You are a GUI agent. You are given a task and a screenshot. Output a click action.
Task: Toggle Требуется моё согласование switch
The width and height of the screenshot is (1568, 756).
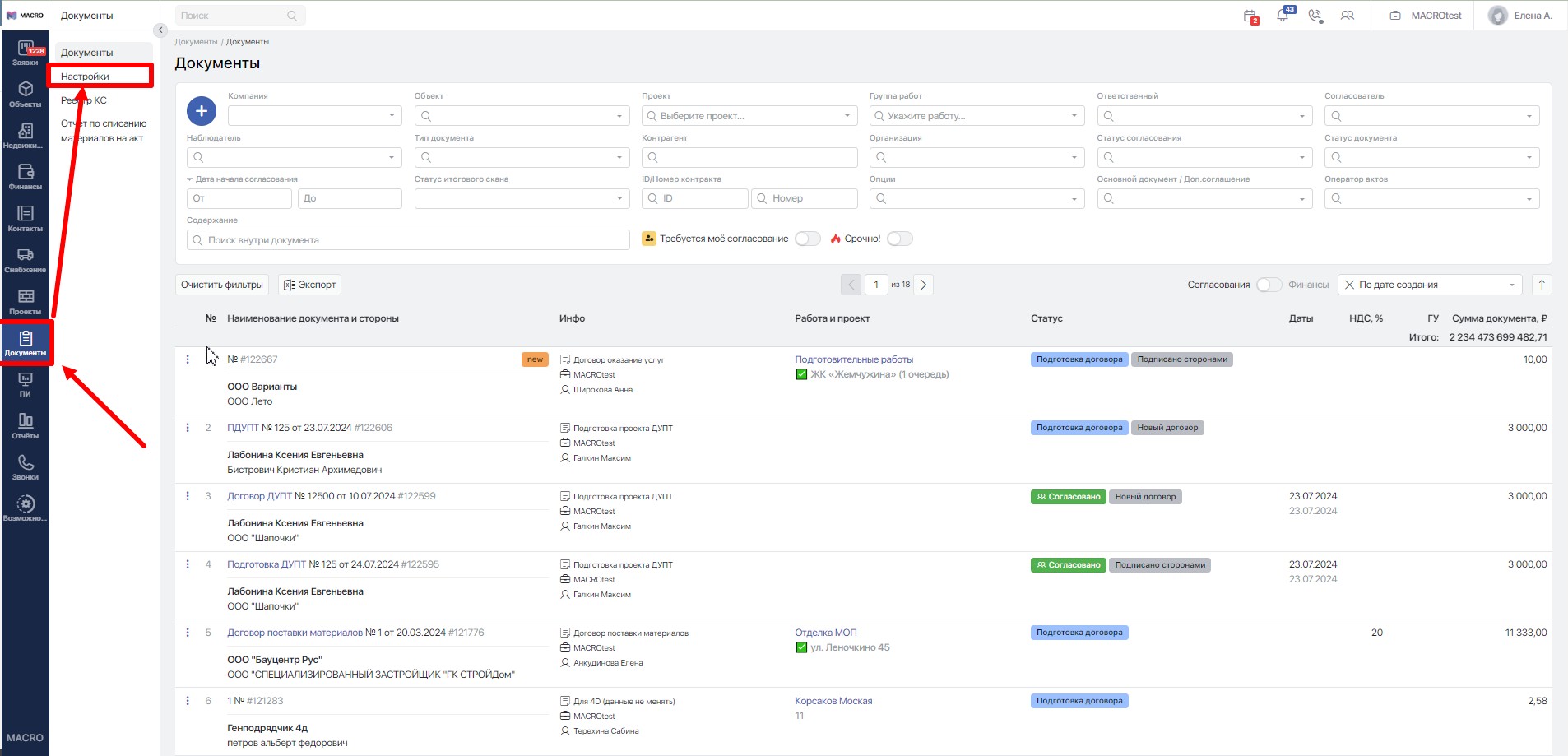808,239
